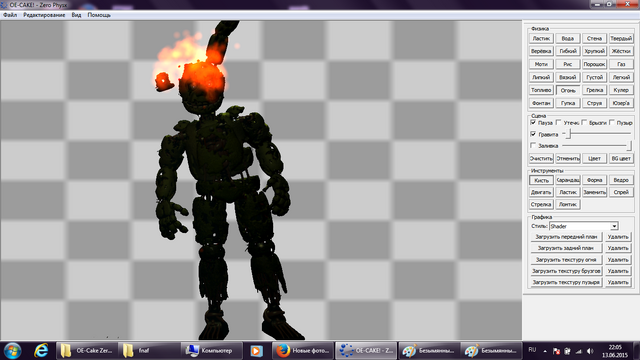Click the Очистить scene button
The image size is (640, 360).
pos(541,158)
